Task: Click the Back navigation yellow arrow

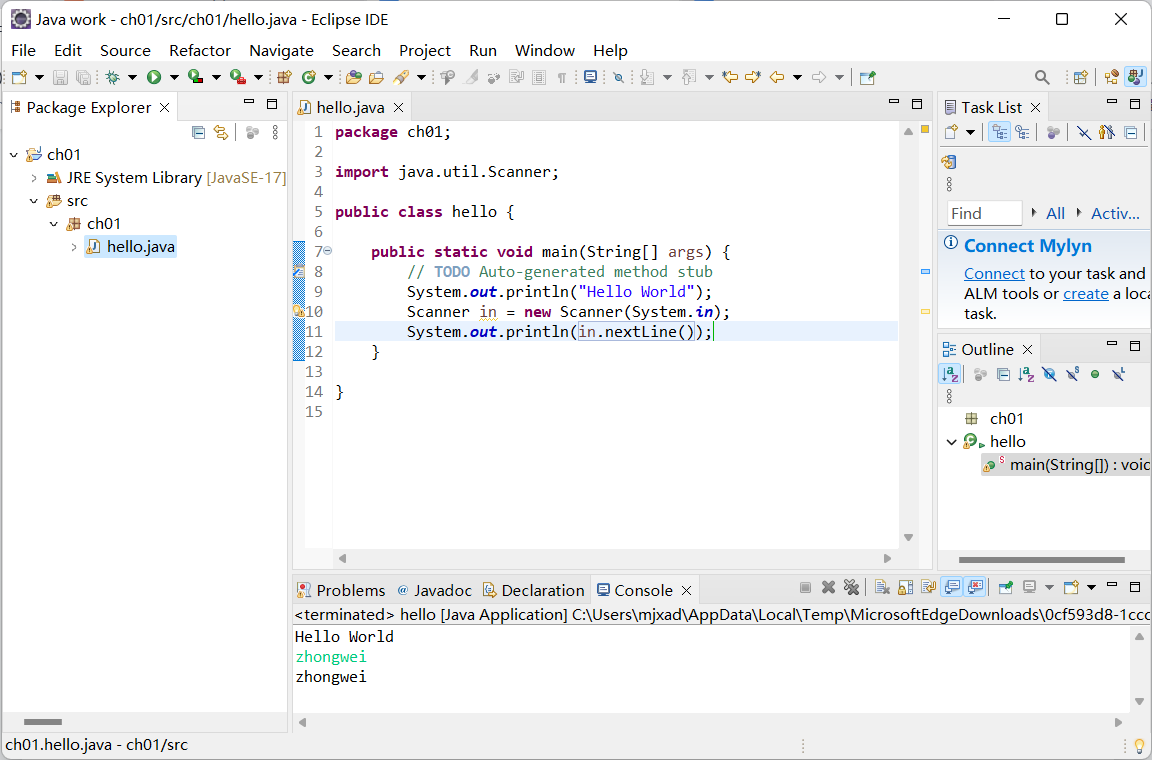Action: [x=777, y=77]
